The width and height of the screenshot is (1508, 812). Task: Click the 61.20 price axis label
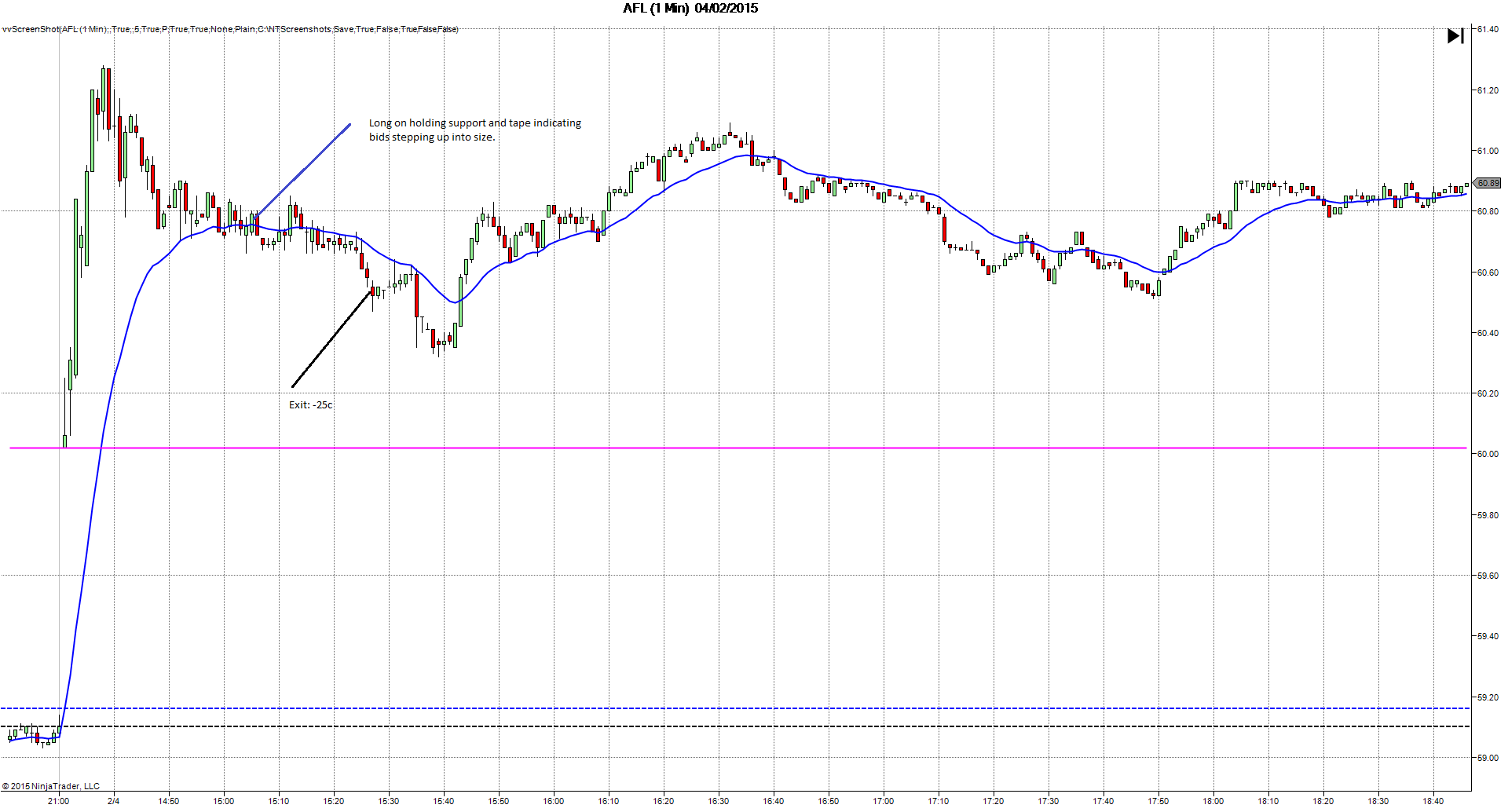tap(1488, 90)
